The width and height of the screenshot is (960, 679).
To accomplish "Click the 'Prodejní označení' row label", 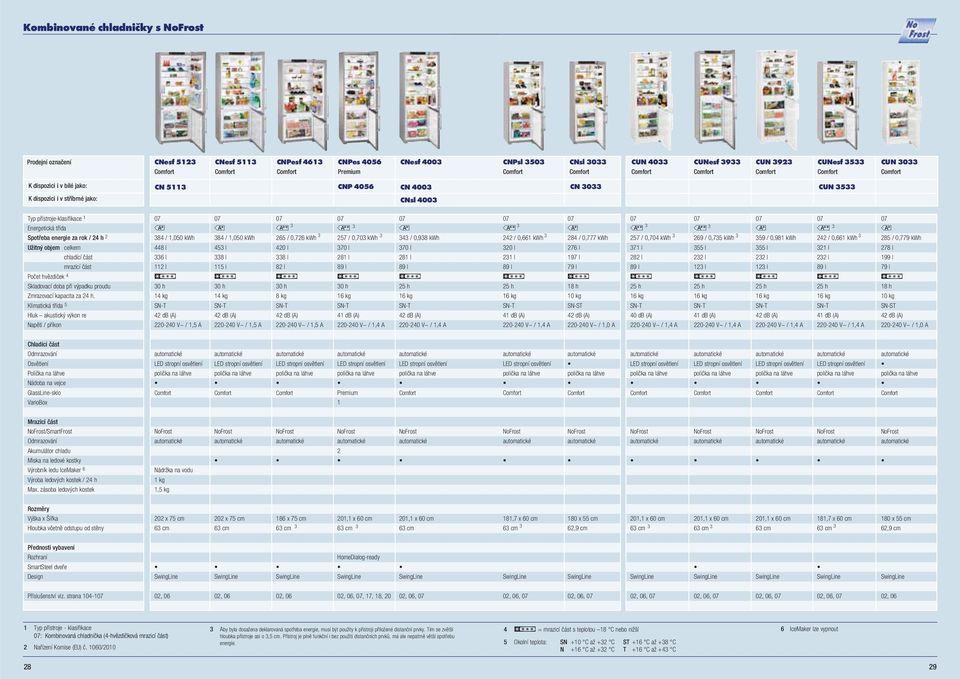I will (x=49, y=162).
